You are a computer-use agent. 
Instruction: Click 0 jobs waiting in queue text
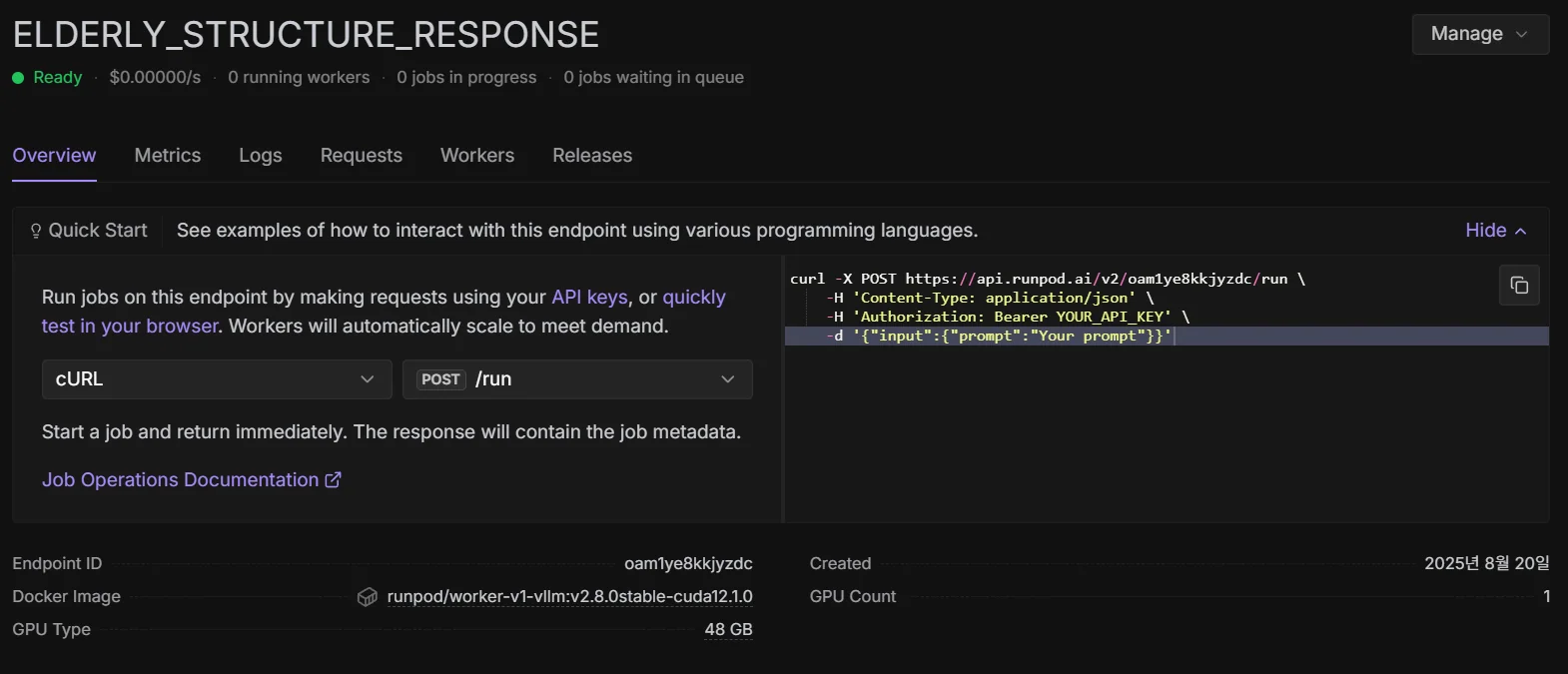coord(653,78)
